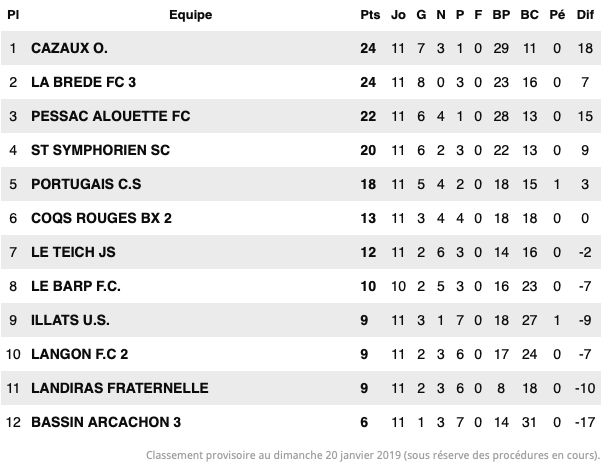
Task: Select the LA BREDE FC 3 row
Action: pos(301,82)
